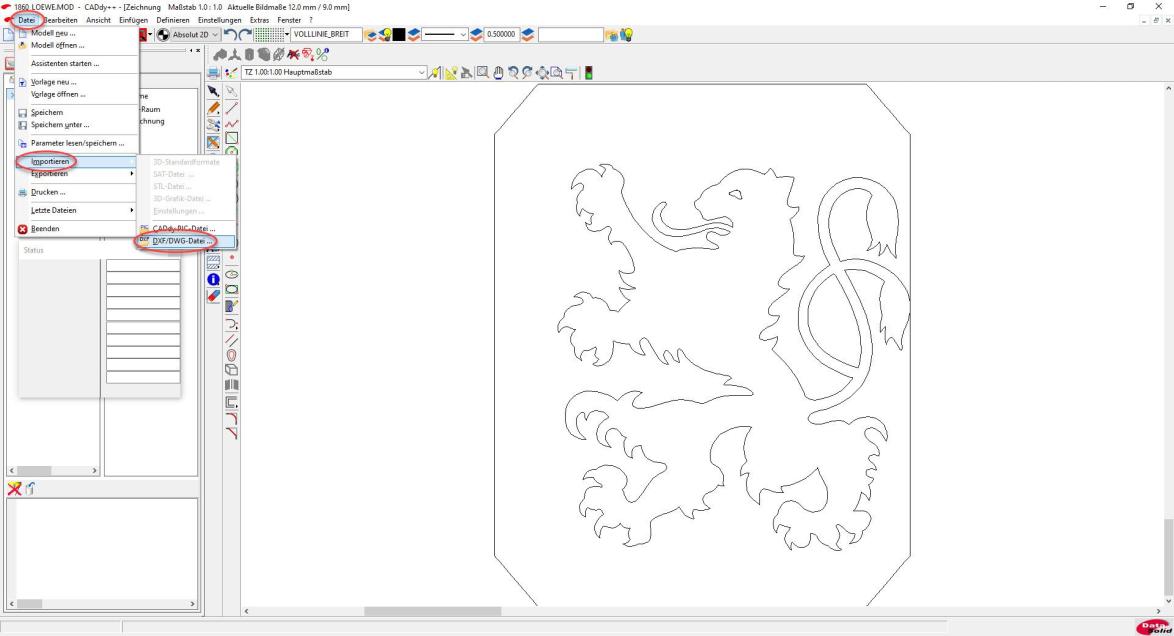Viewport: 1174px width, 636px height.
Task: Toggle the green dotted grid button
Action: click(269, 34)
